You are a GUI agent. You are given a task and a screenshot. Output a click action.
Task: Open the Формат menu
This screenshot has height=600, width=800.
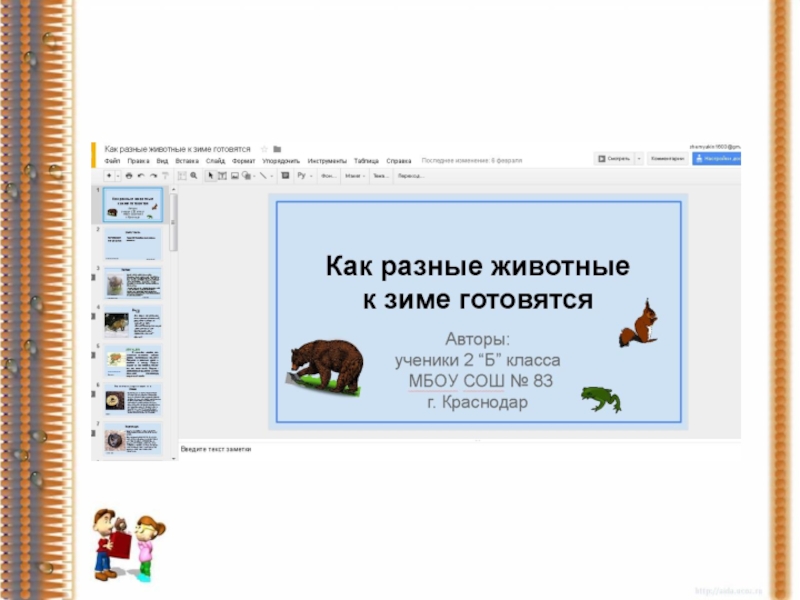tap(244, 161)
